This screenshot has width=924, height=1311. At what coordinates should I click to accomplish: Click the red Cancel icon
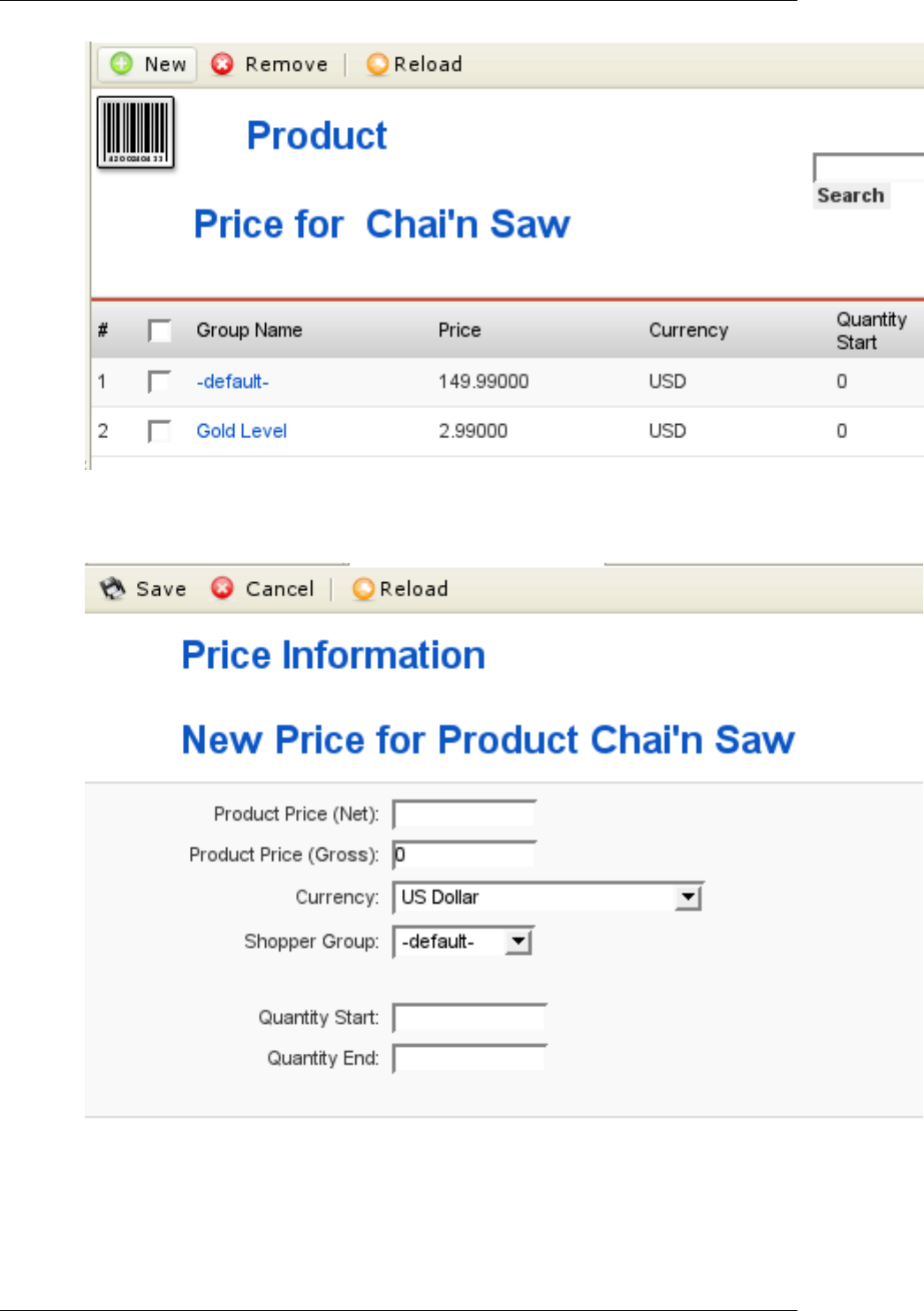(x=223, y=588)
